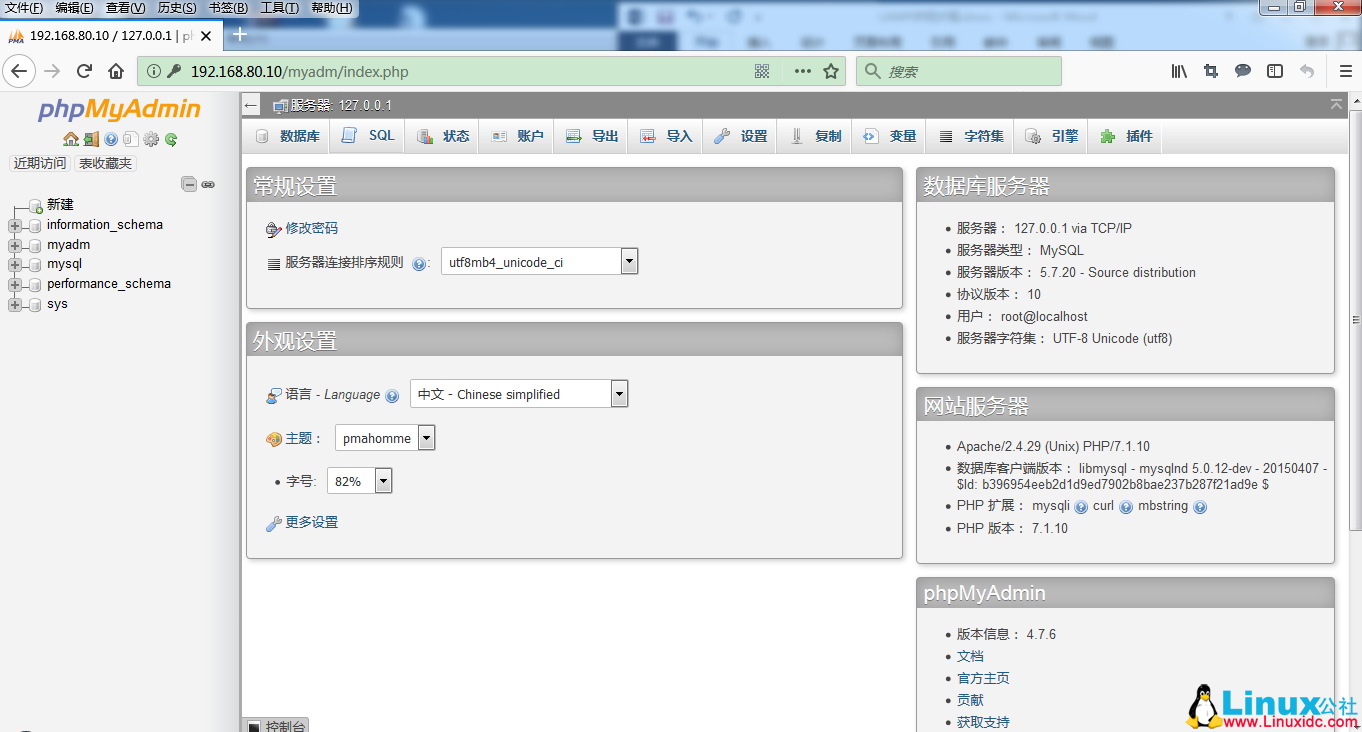This screenshot has height=732, width=1362.
Task: Open the utf8mb4_unicode_ci collation dropdown
Action: tap(629, 260)
